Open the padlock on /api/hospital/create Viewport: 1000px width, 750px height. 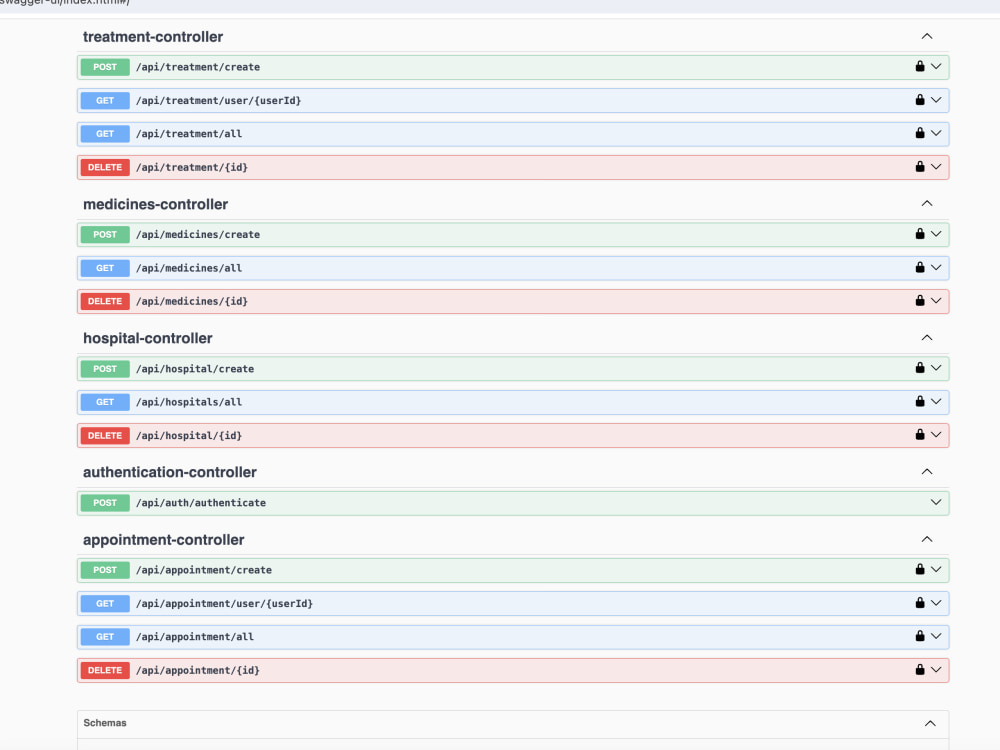click(x=918, y=368)
